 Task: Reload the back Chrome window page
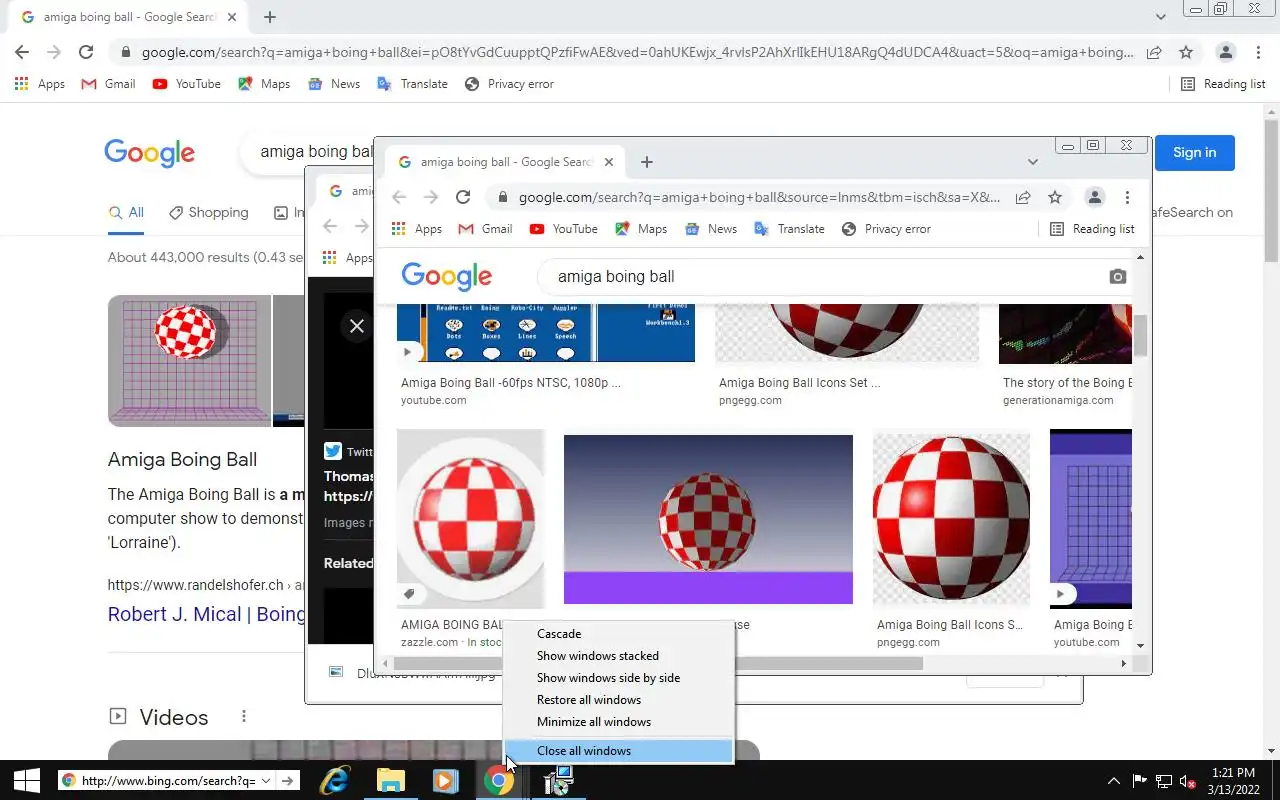(86, 52)
